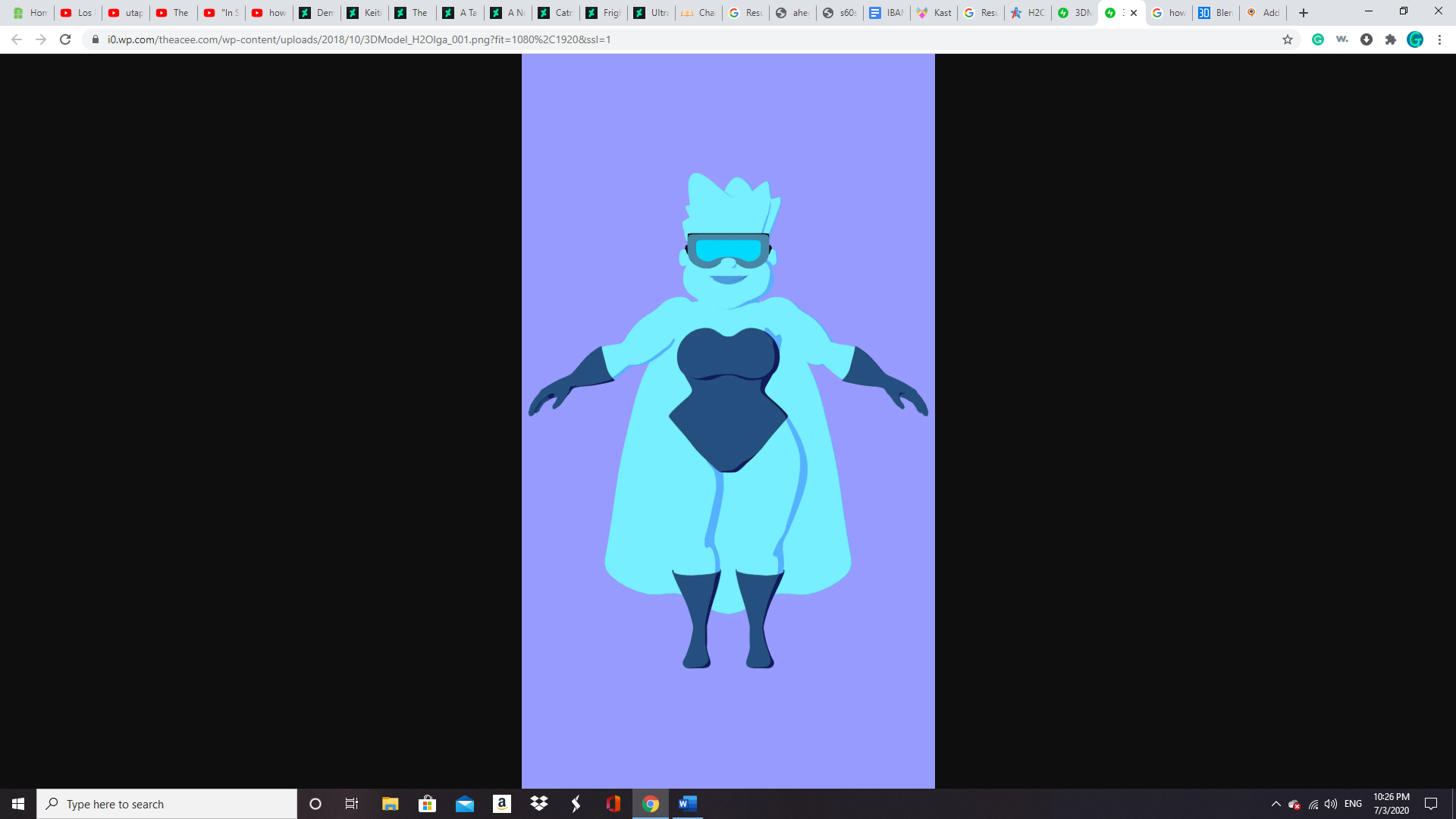The width and height of the screenshot is (1456, 819).
Task: Click the Chrome browser icon in taskbar
Action: coord(649,803)
